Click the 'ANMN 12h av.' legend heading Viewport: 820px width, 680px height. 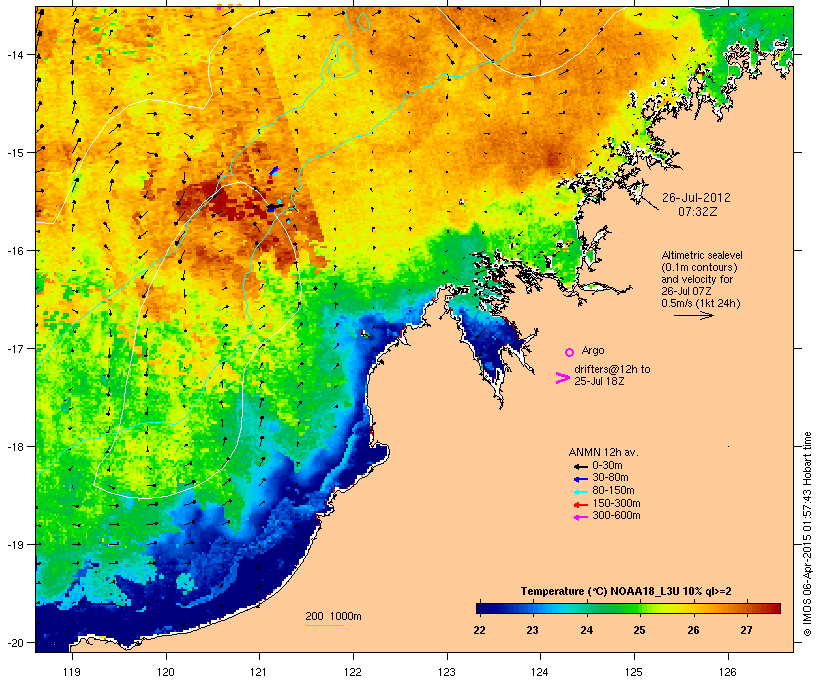603,452
